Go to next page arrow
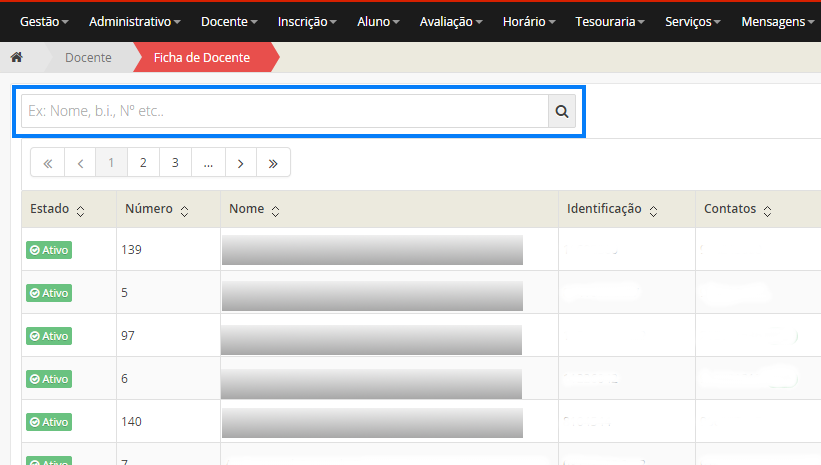Image resolution: width=821 pixels, height=465 pixels. coord(241,163)
